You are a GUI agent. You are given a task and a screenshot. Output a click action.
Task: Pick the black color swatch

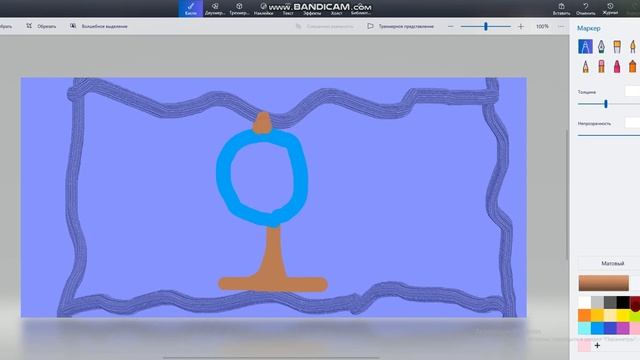(623, 302)
